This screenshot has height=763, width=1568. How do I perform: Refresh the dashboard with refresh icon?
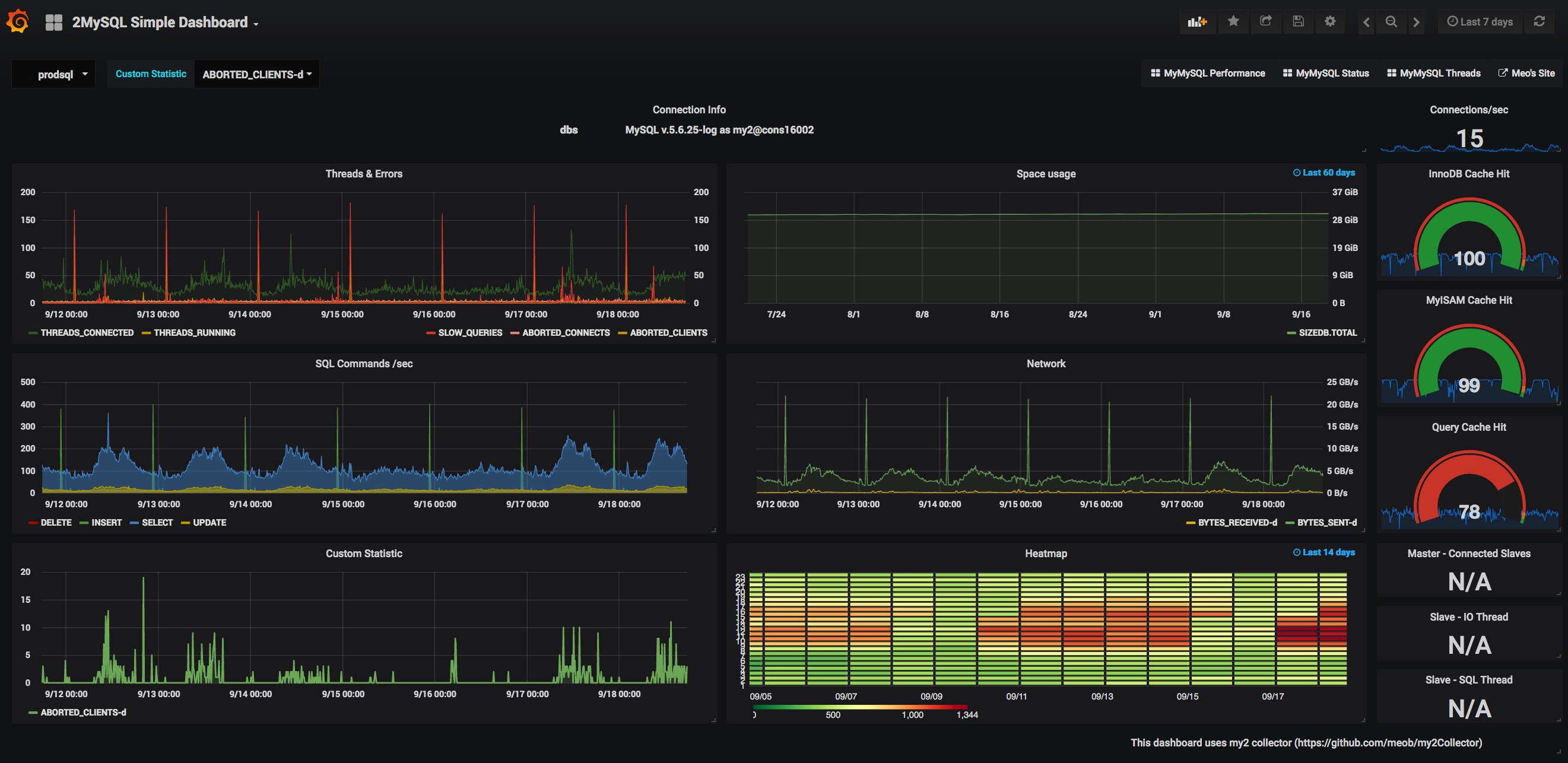point(1539,22)
